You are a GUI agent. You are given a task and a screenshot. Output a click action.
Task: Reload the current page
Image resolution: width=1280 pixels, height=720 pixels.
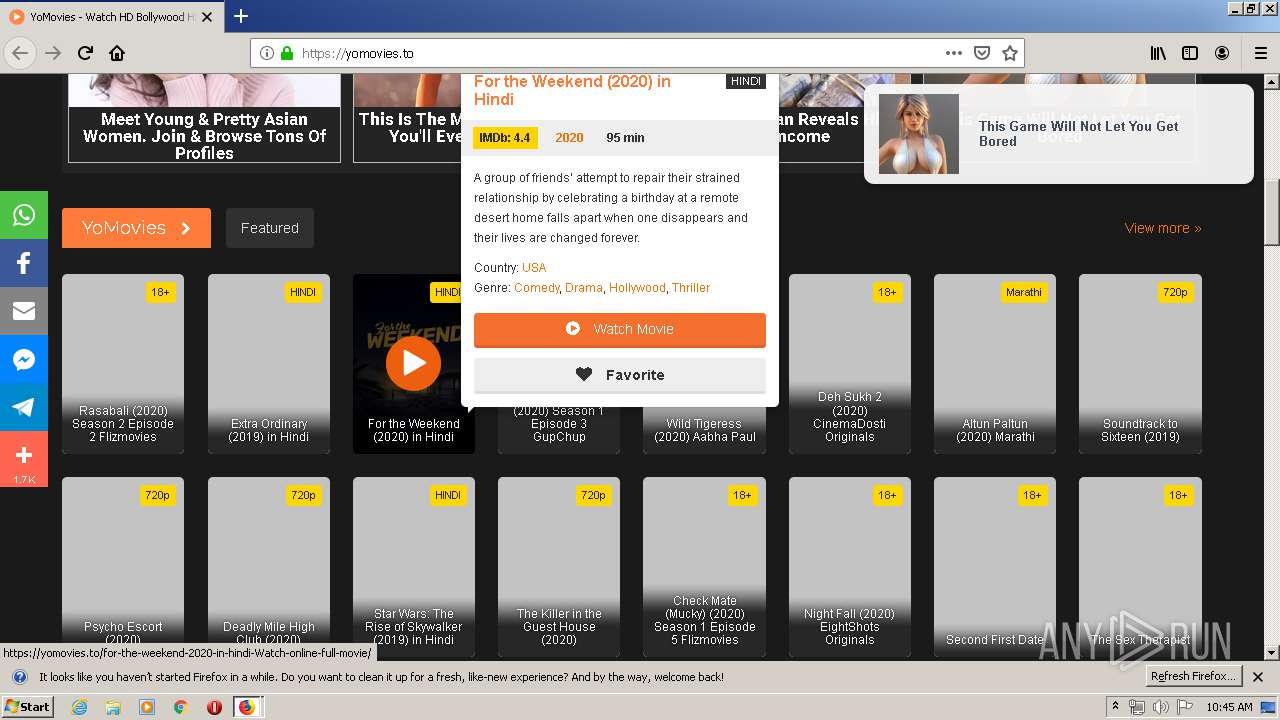pyautogui.click(x=86, y=53)
